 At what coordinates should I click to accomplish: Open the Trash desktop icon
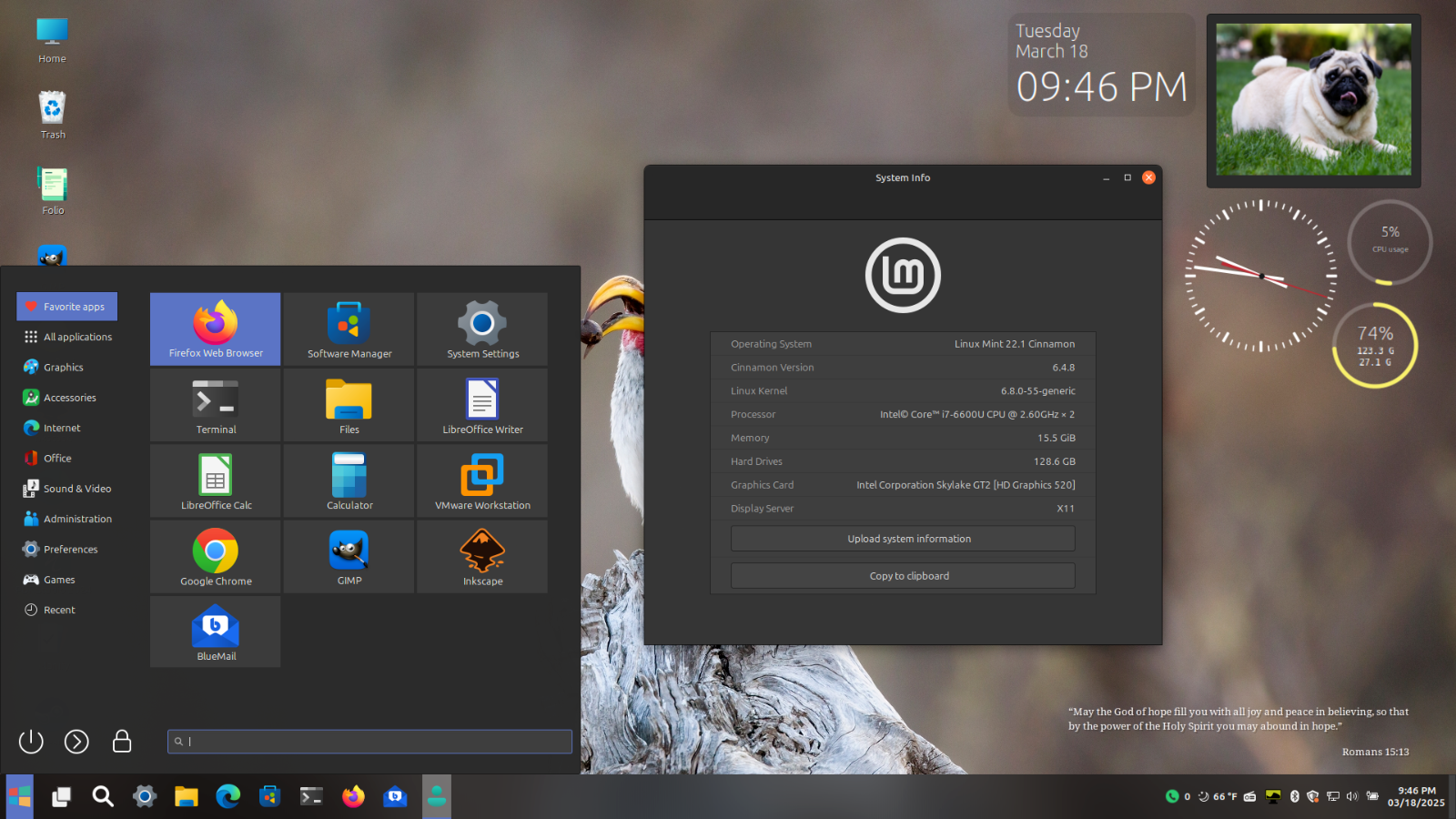click(x=53, y=114)
